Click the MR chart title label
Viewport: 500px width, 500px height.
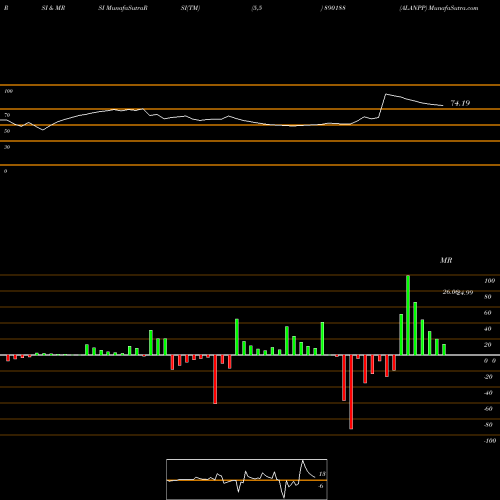446,260
